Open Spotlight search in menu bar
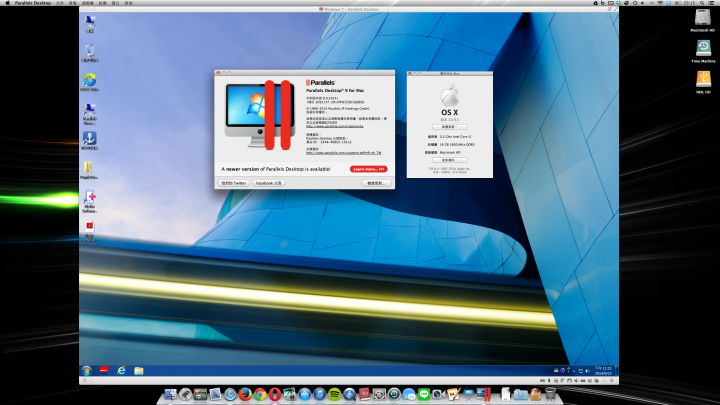 pyautogui.click(x=702, y=3)
